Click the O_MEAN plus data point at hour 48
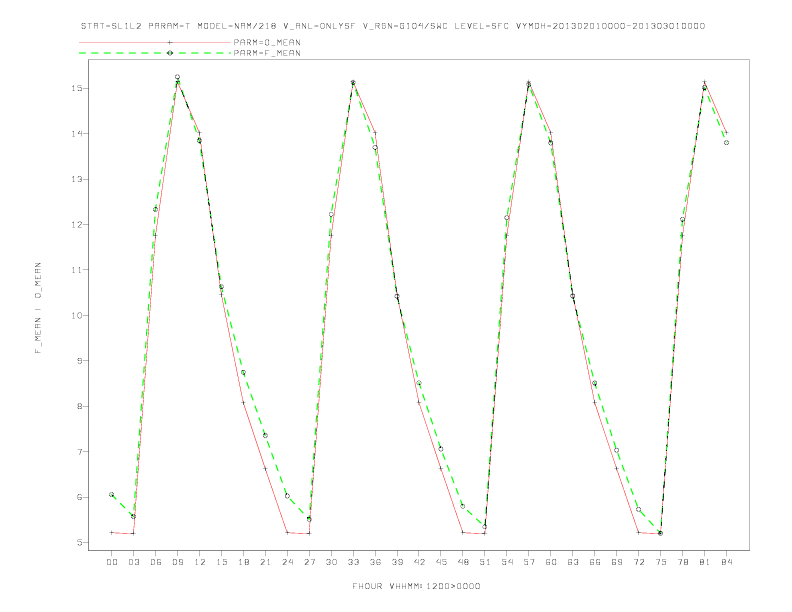 click(463, 532)
